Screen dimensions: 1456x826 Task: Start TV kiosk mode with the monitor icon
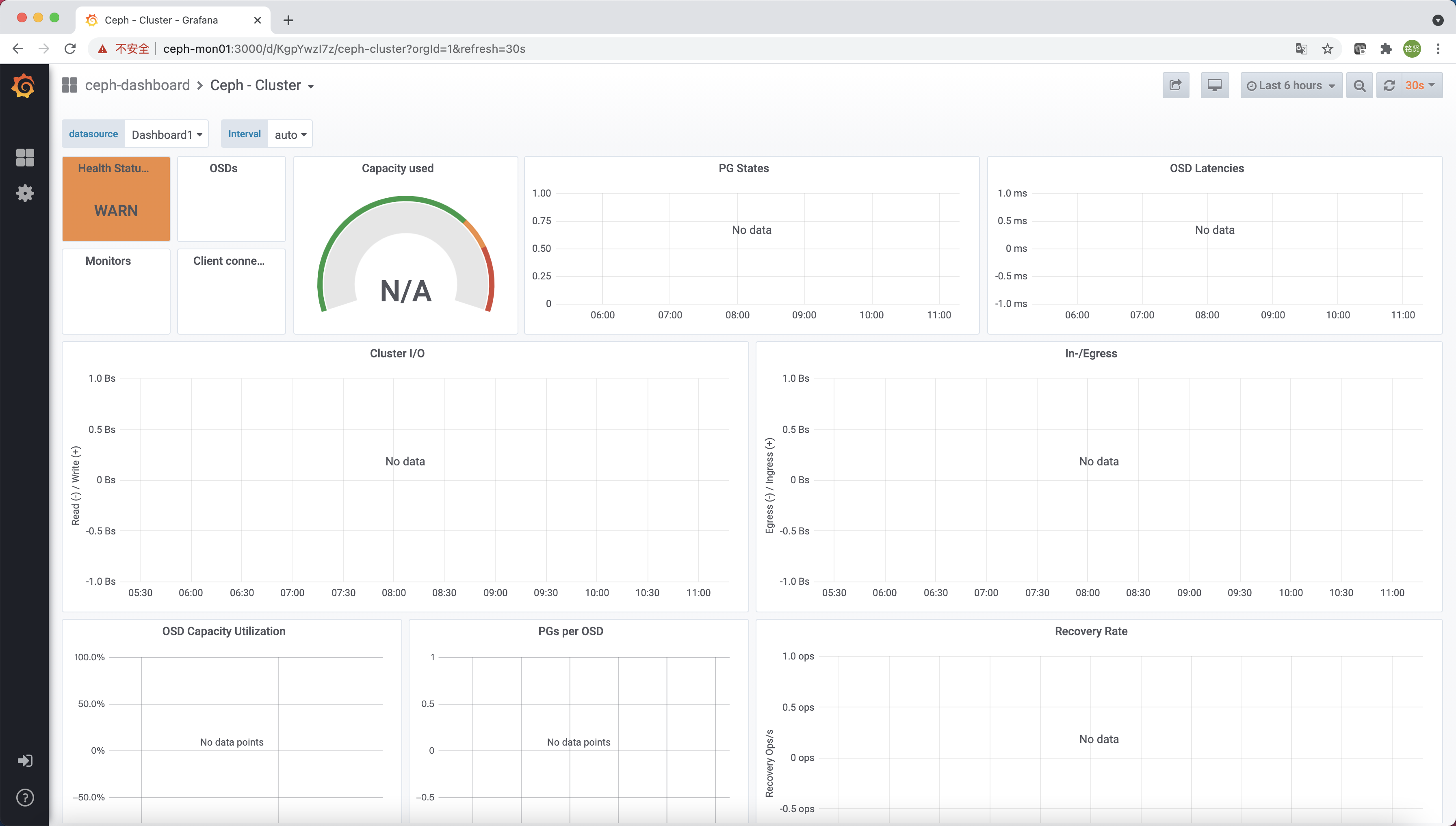pos(1214,85)
